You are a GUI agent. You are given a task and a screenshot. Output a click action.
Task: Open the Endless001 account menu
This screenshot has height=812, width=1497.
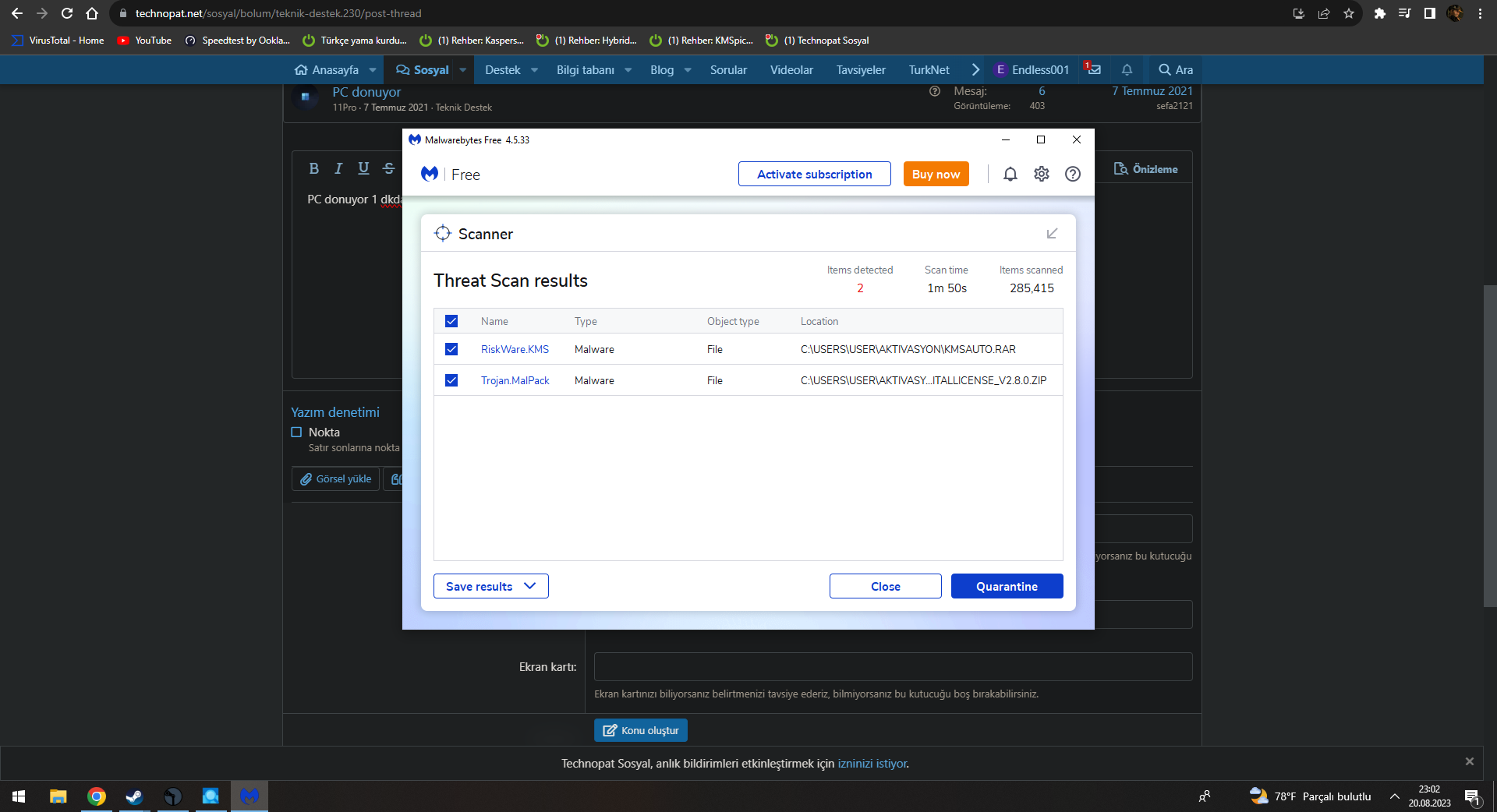[1032, 70]
